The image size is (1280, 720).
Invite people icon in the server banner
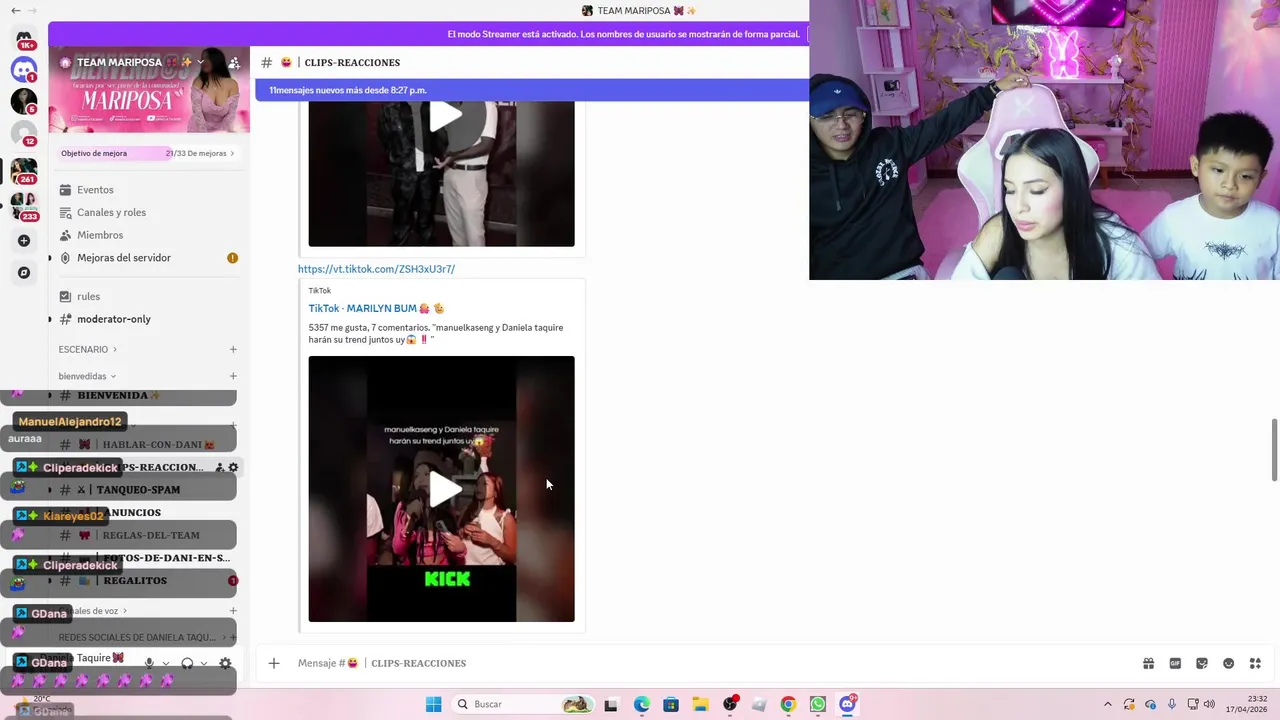click(x=234, y=62)
